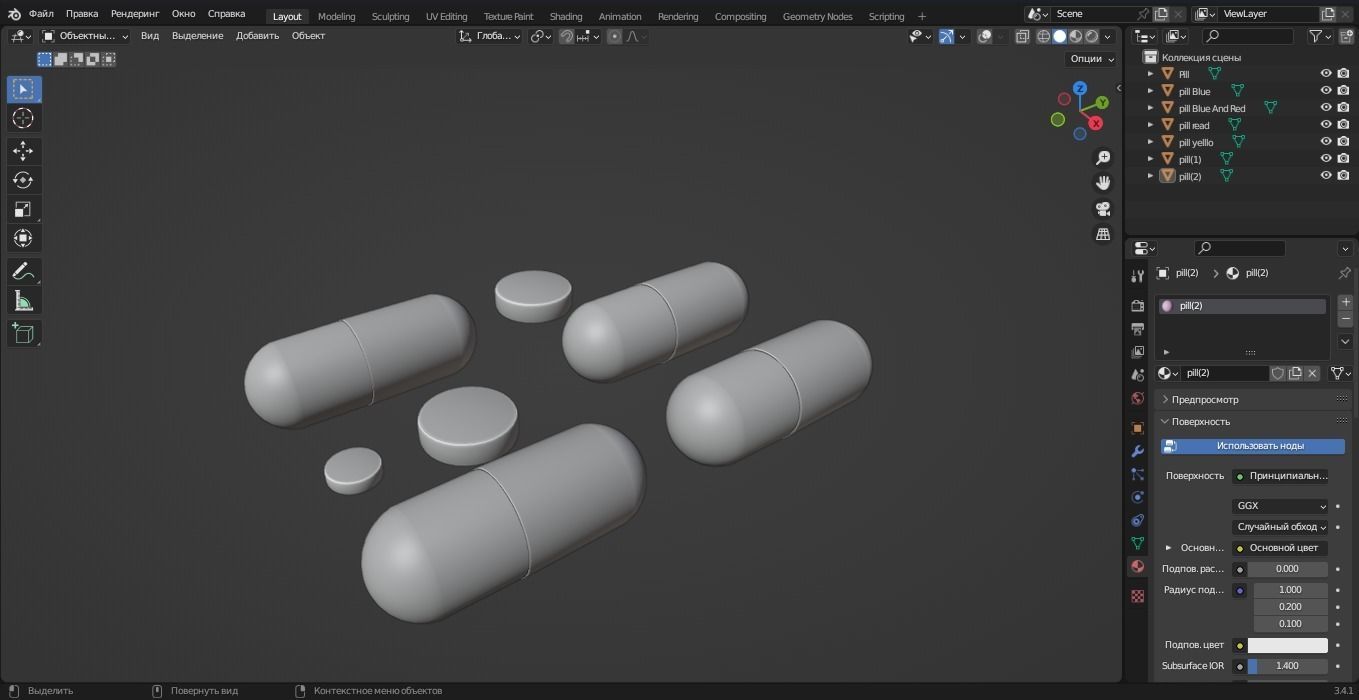This screenshot has width=1359, height=700.
Task: Select the Scale tool
Action: [24, 209]
